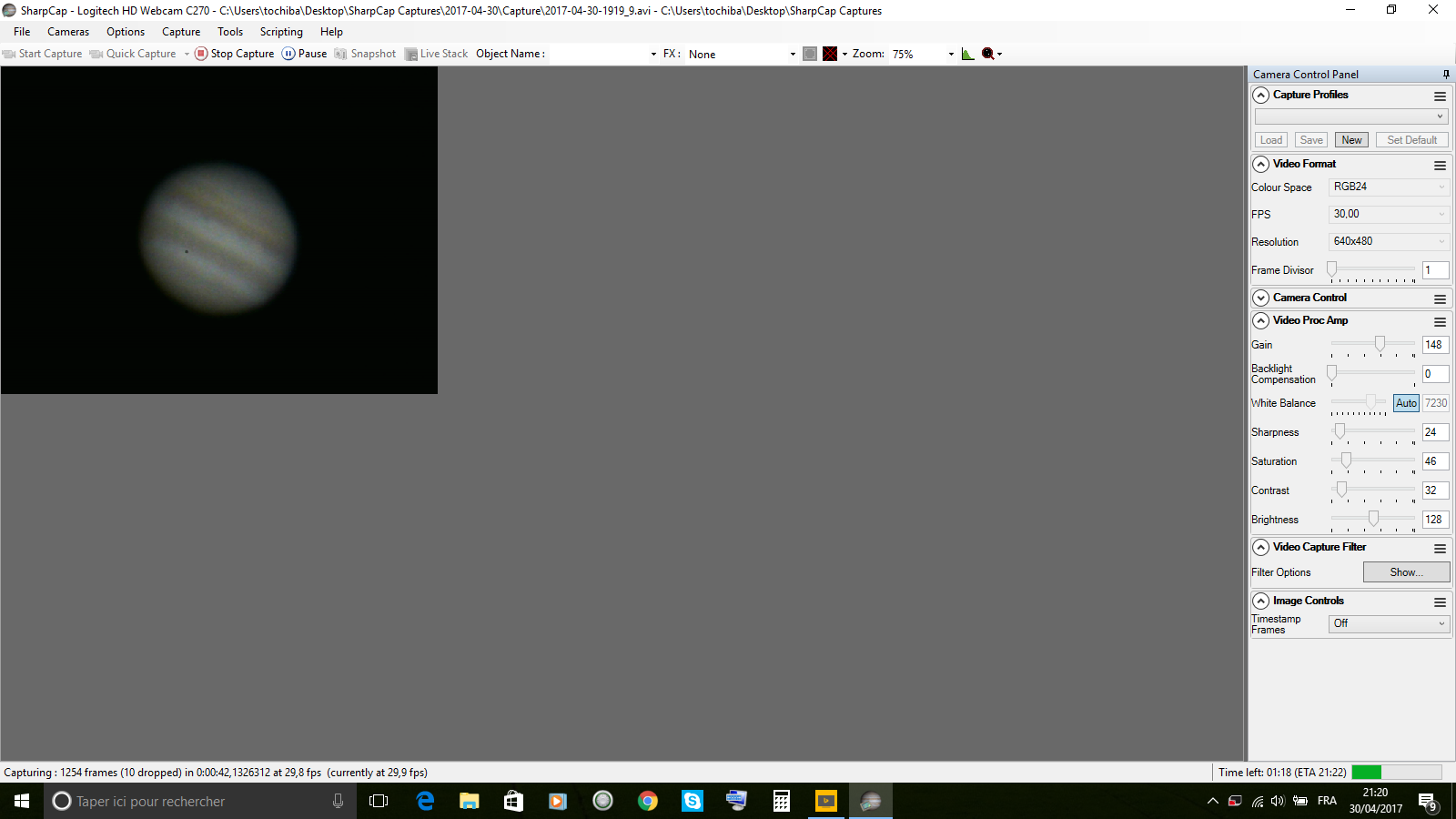Open the Cameras menu
Viewport: 1456px width, 819px height.
click(67, 31)
